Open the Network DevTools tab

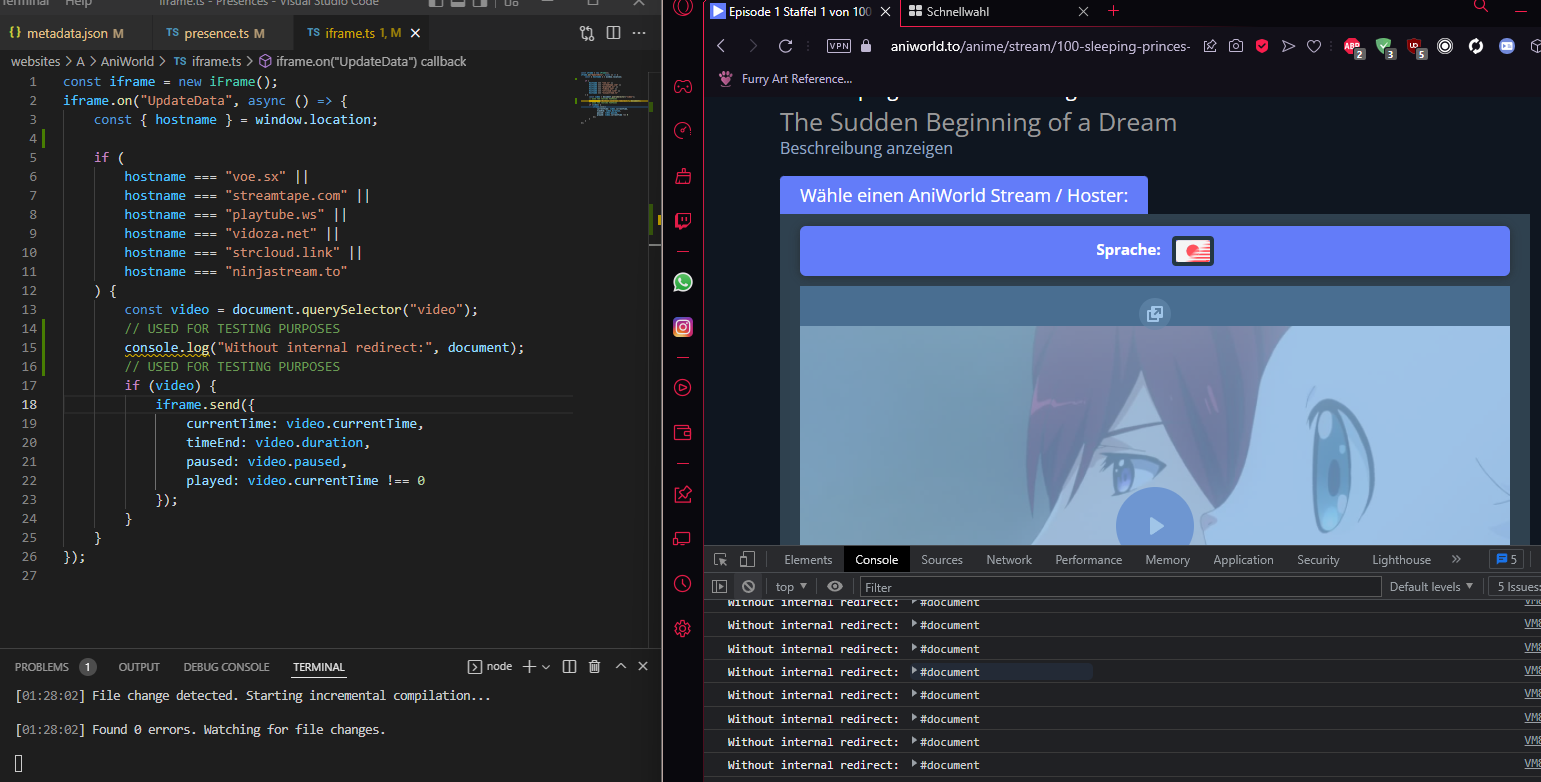coord(1009,560)
